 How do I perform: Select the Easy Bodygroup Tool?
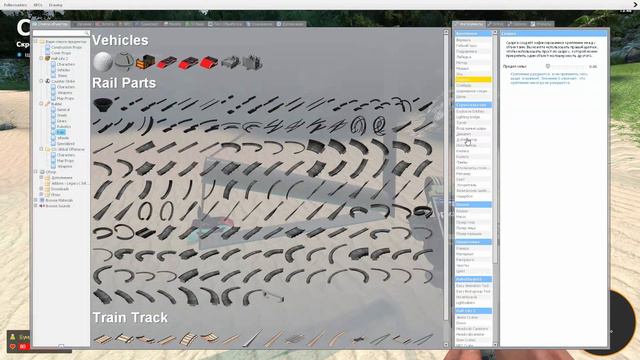point(473,292)
